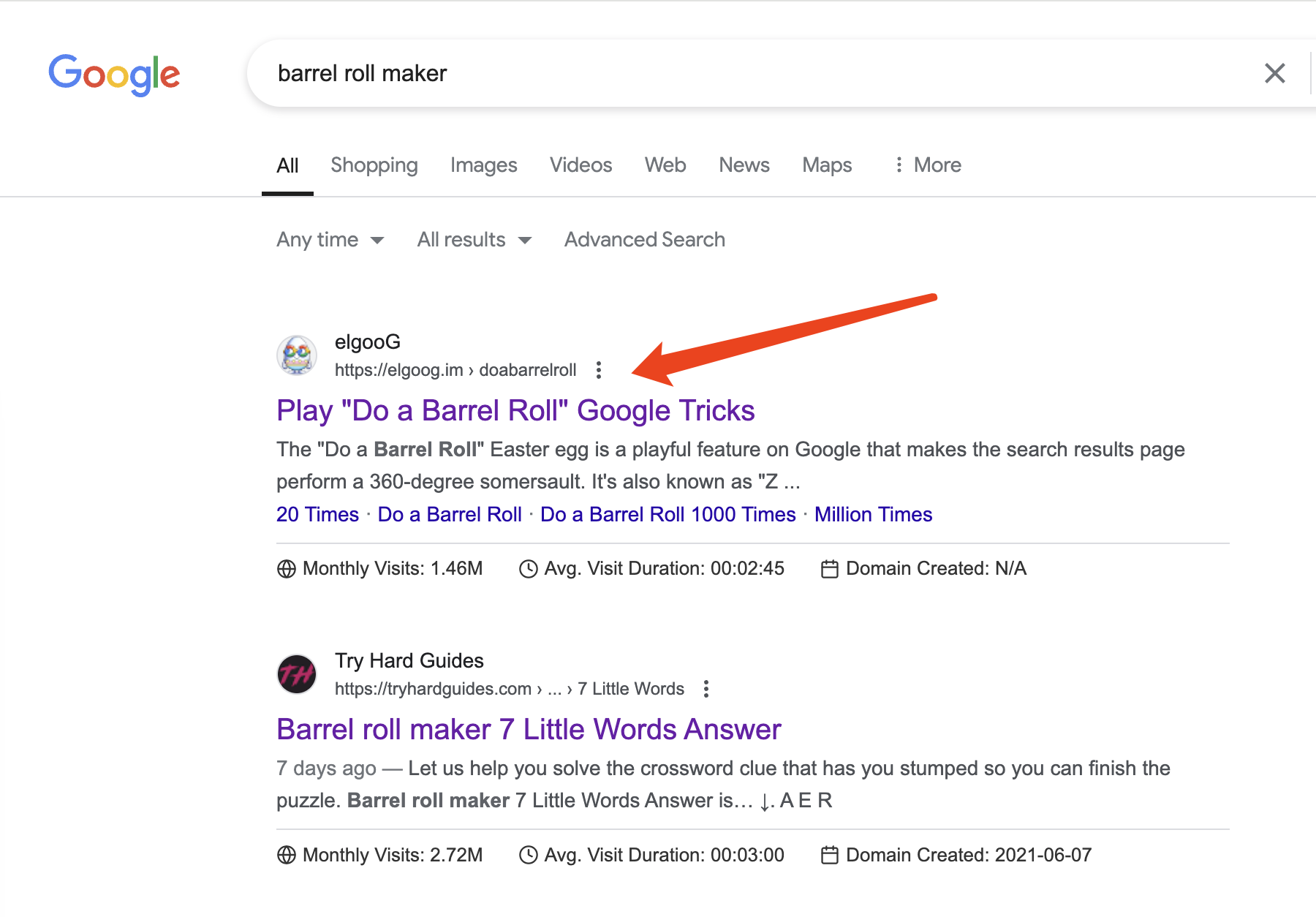Click the elgooG site name
1316x917 pixels.
click(368, 342)
